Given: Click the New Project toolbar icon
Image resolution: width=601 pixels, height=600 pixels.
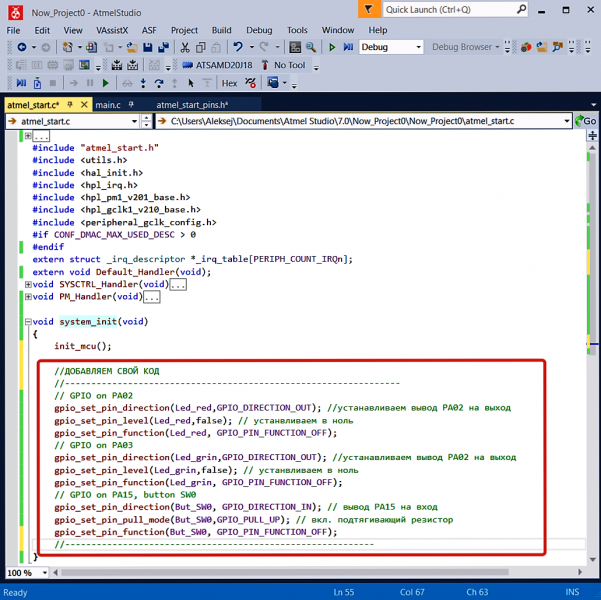Looking at the screenshot, I should pyautogui.click(x=68, y=47).
